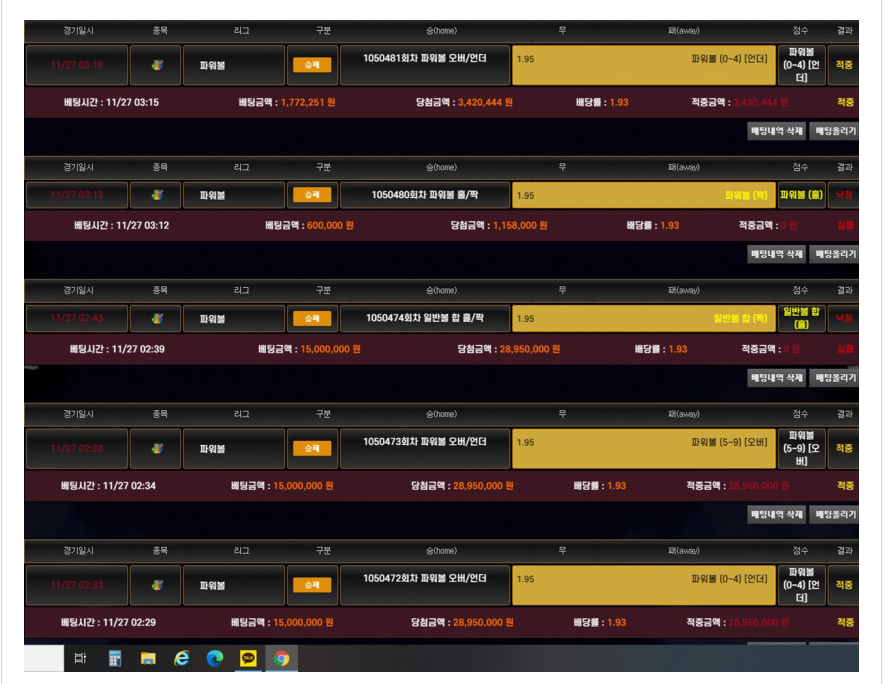Open Internet Explorer from the taskbar
883x684 pixels.
pos(181,658)
